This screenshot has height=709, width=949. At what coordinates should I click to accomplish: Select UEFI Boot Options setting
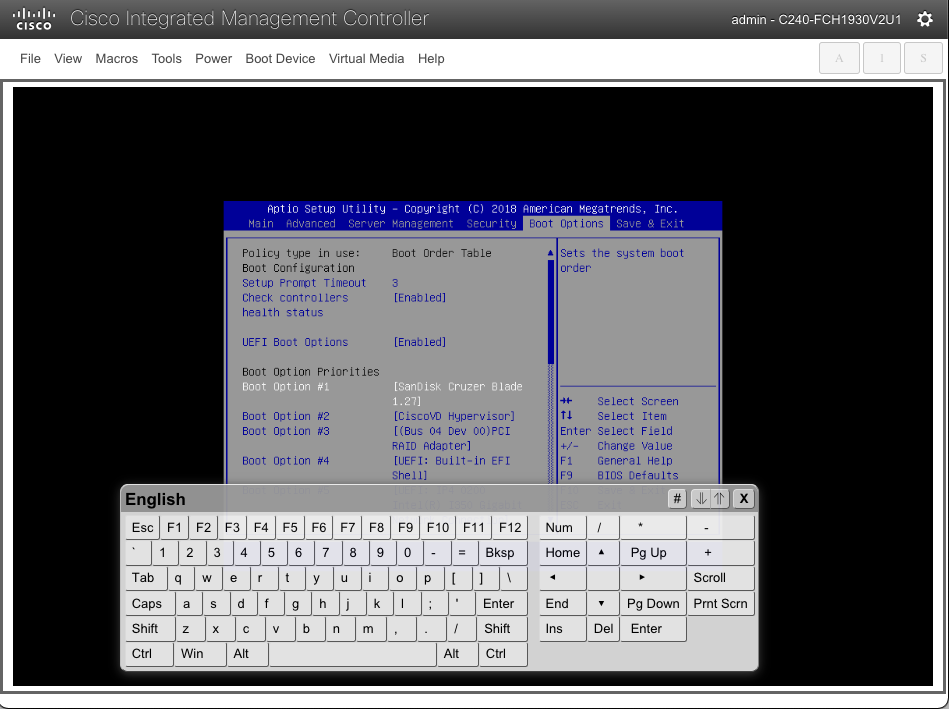(x=344, y=342)
